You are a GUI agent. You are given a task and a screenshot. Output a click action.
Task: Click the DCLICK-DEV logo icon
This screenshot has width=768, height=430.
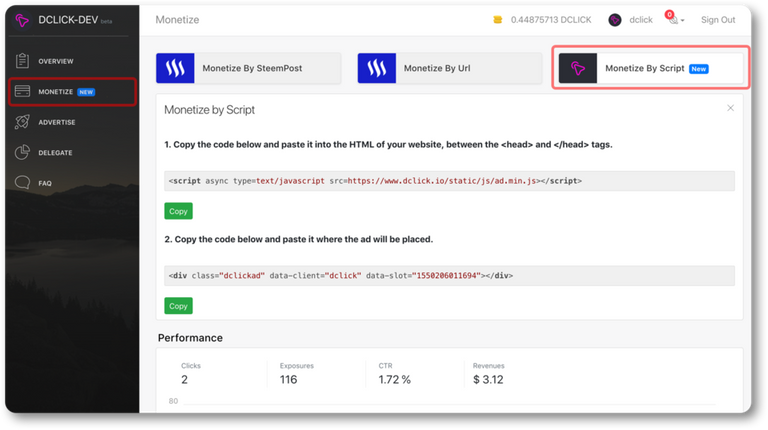coord(21,20)
